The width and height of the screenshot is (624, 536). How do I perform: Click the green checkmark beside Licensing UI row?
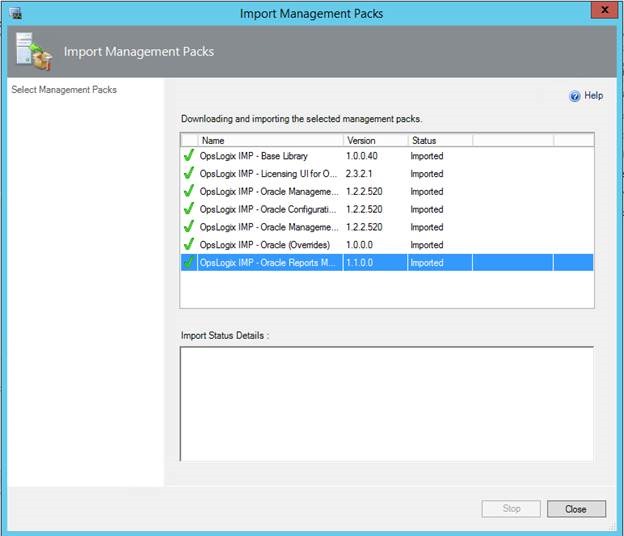point(188,174)
